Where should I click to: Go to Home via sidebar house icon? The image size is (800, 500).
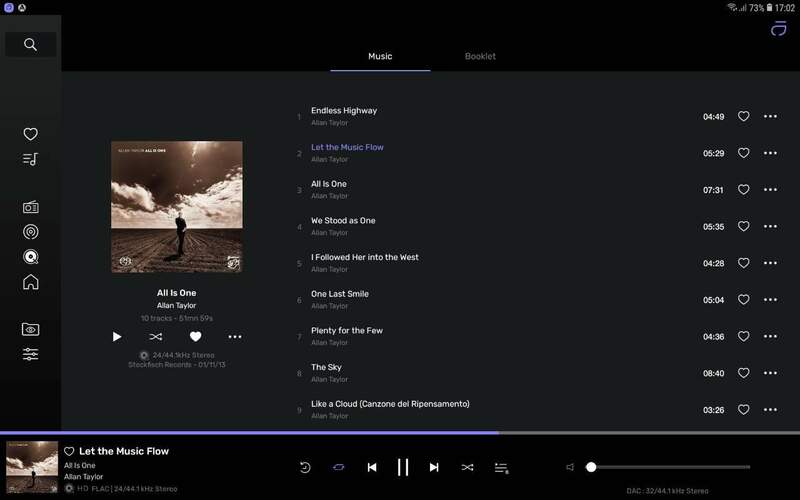tap(30, 282)
